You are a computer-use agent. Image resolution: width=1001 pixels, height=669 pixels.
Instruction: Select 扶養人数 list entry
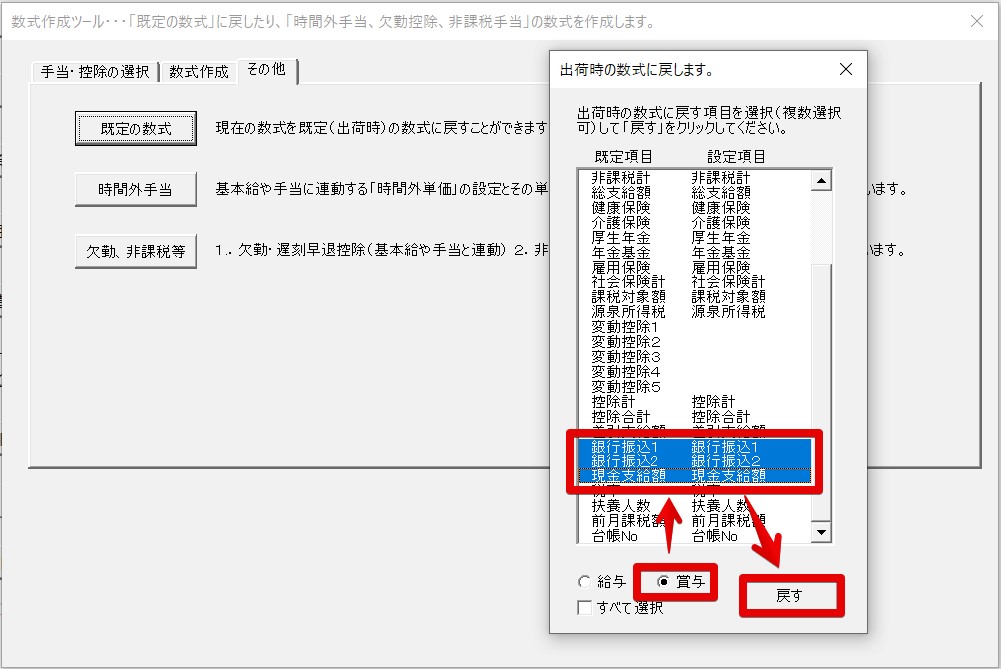point(680,506)
